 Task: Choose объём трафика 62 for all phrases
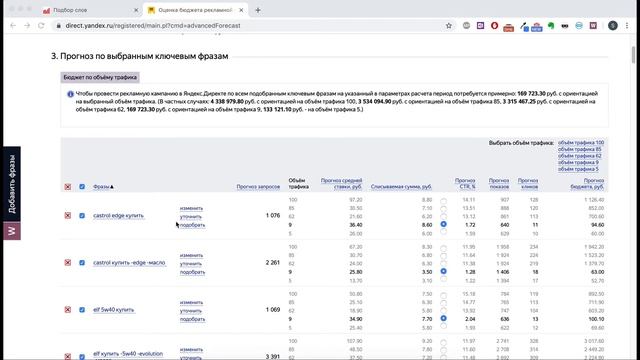point(580,156)
